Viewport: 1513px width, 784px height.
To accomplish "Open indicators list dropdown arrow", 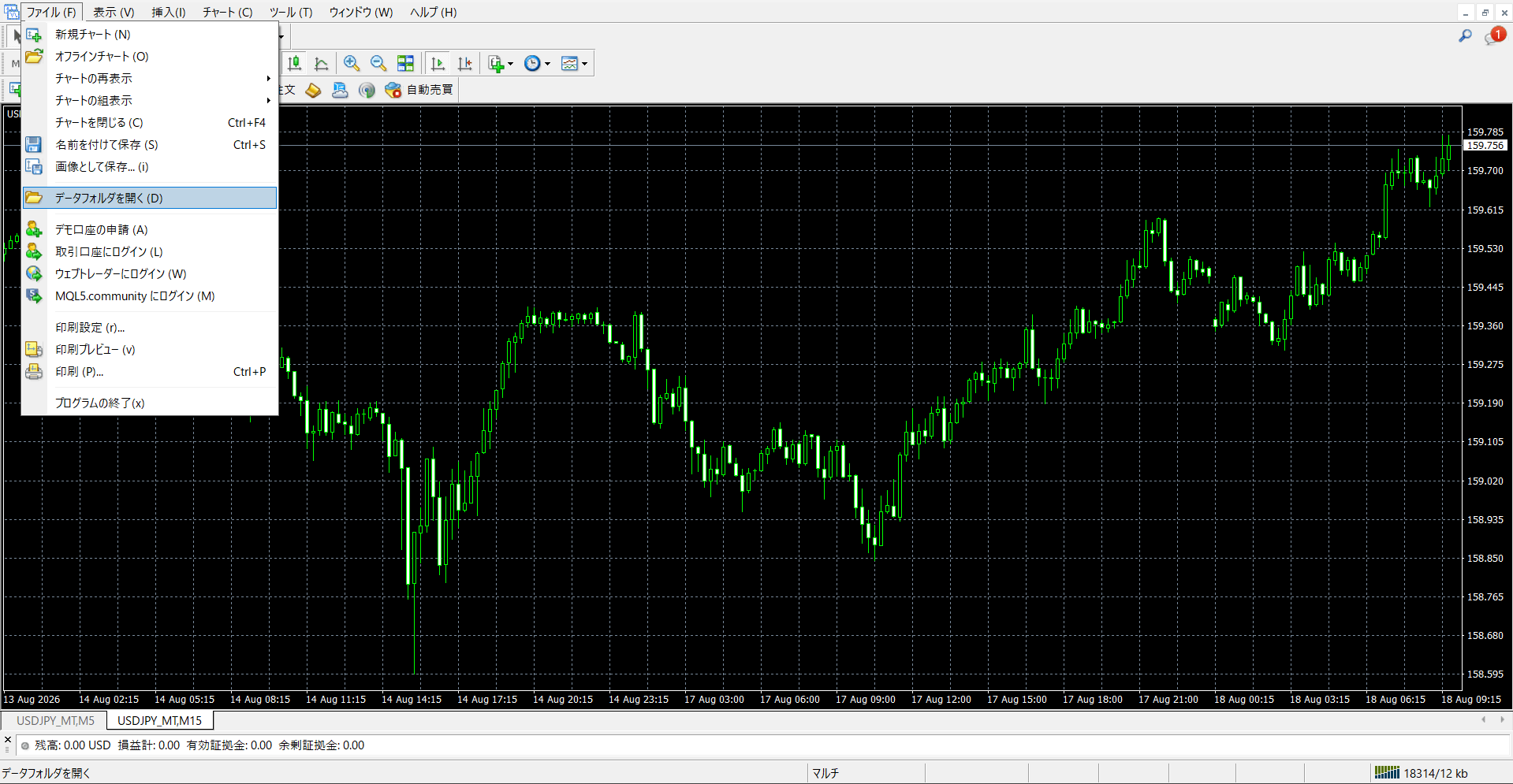I will 511,64.
